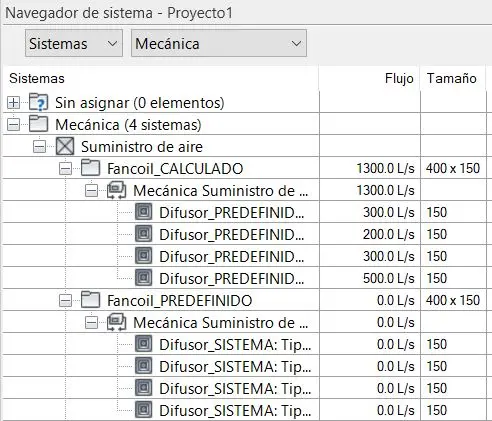Click the question-mark folder icon for Sin asignar
Viewport: 492px width, 421px height.
[39, 102]
